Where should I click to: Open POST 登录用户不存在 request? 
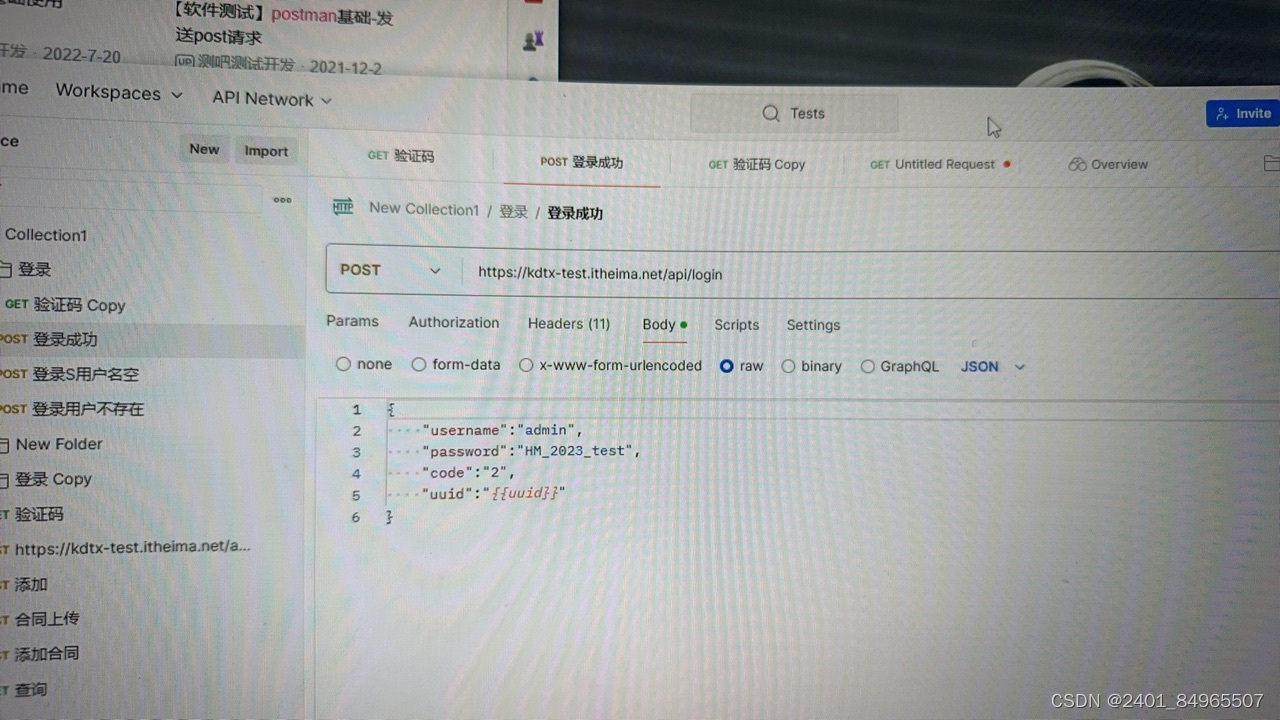pos(72,409)
